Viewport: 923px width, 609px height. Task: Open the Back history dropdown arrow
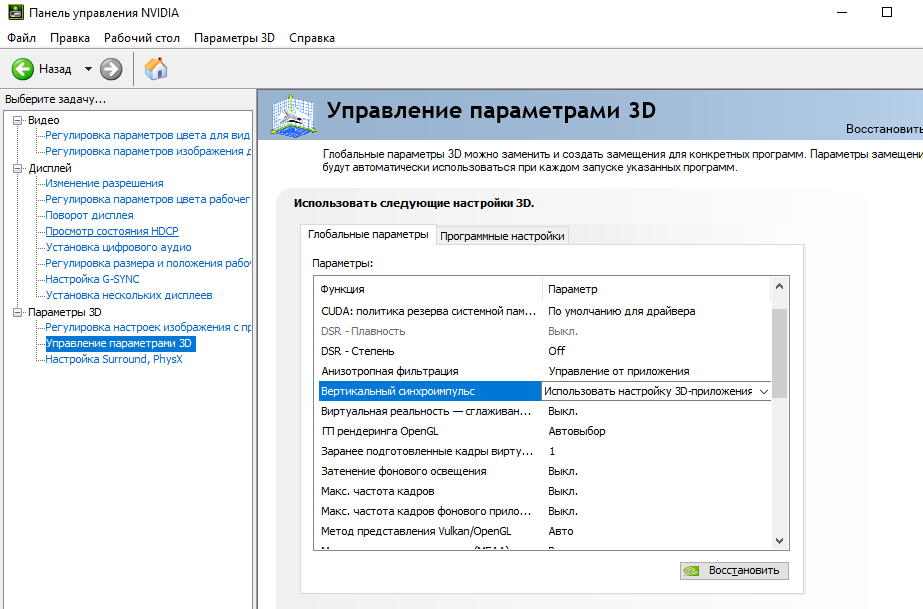(x=88, y=69)
